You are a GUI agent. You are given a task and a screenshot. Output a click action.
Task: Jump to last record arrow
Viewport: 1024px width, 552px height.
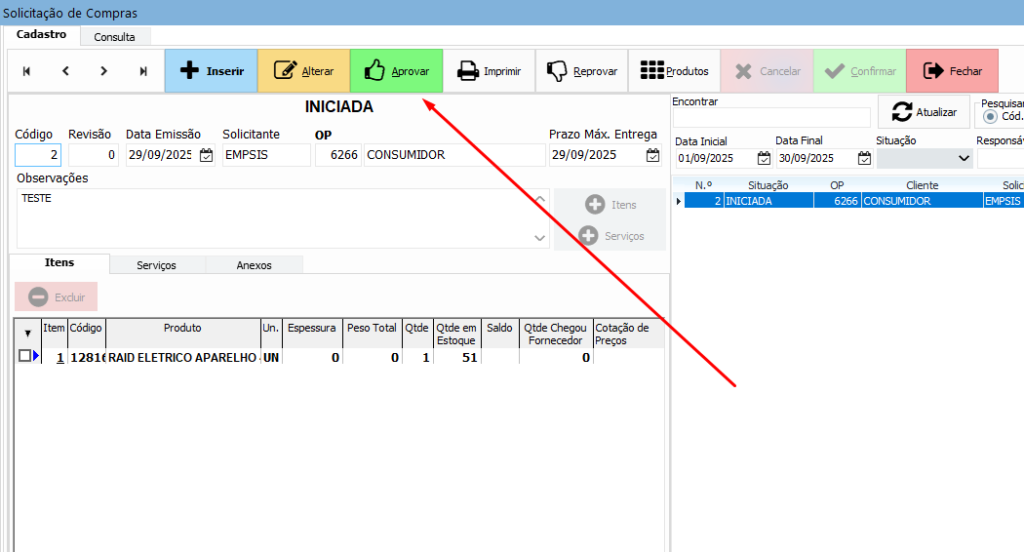point(143,71)
